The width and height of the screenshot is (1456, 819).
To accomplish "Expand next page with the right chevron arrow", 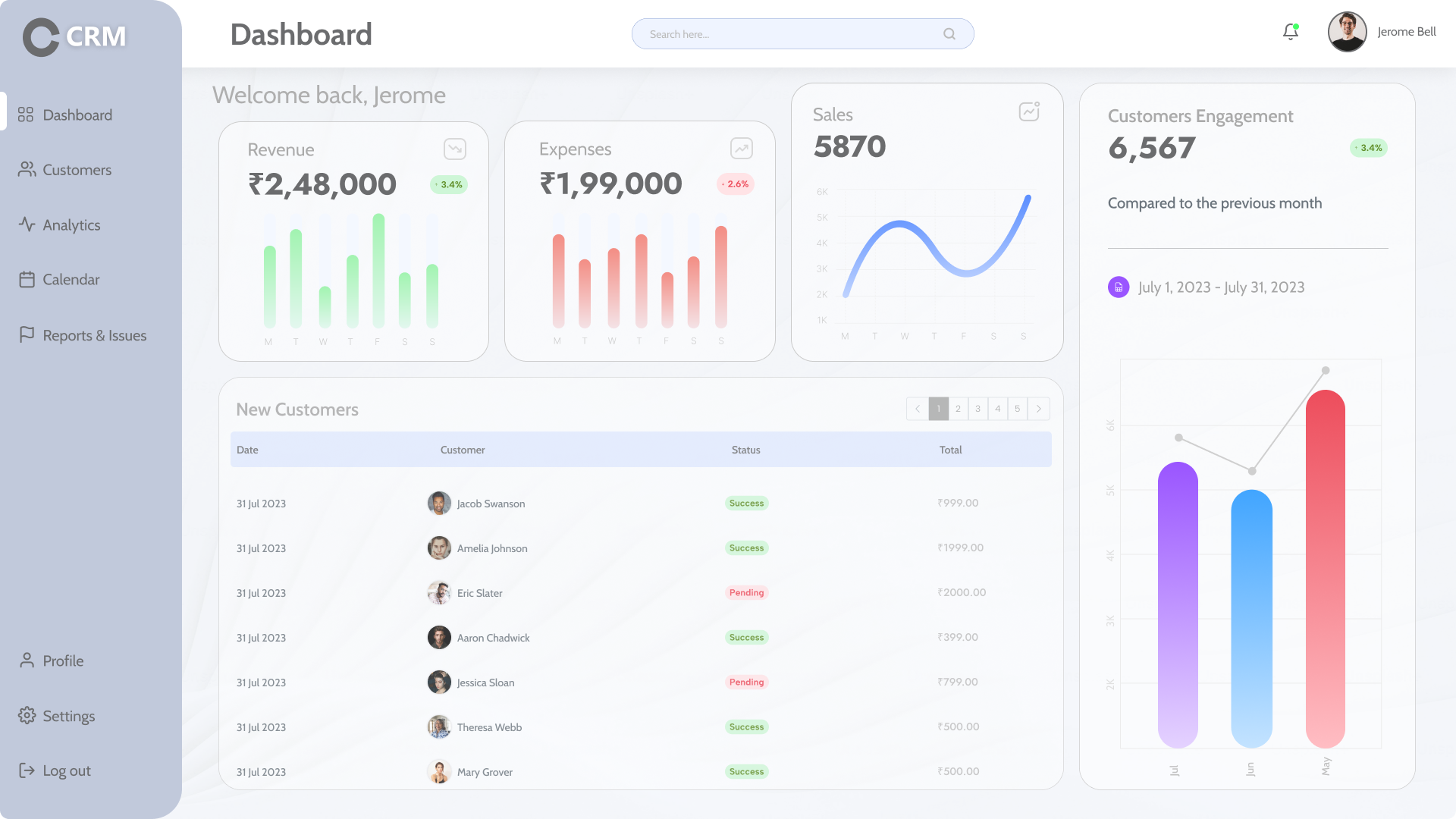I will point(1037,408).
